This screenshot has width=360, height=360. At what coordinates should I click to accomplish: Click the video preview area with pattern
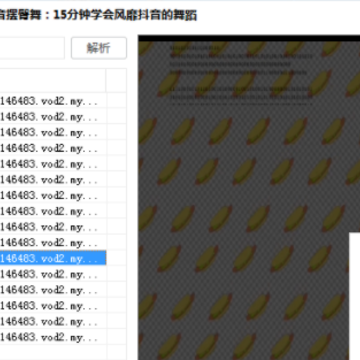point(249,197)
